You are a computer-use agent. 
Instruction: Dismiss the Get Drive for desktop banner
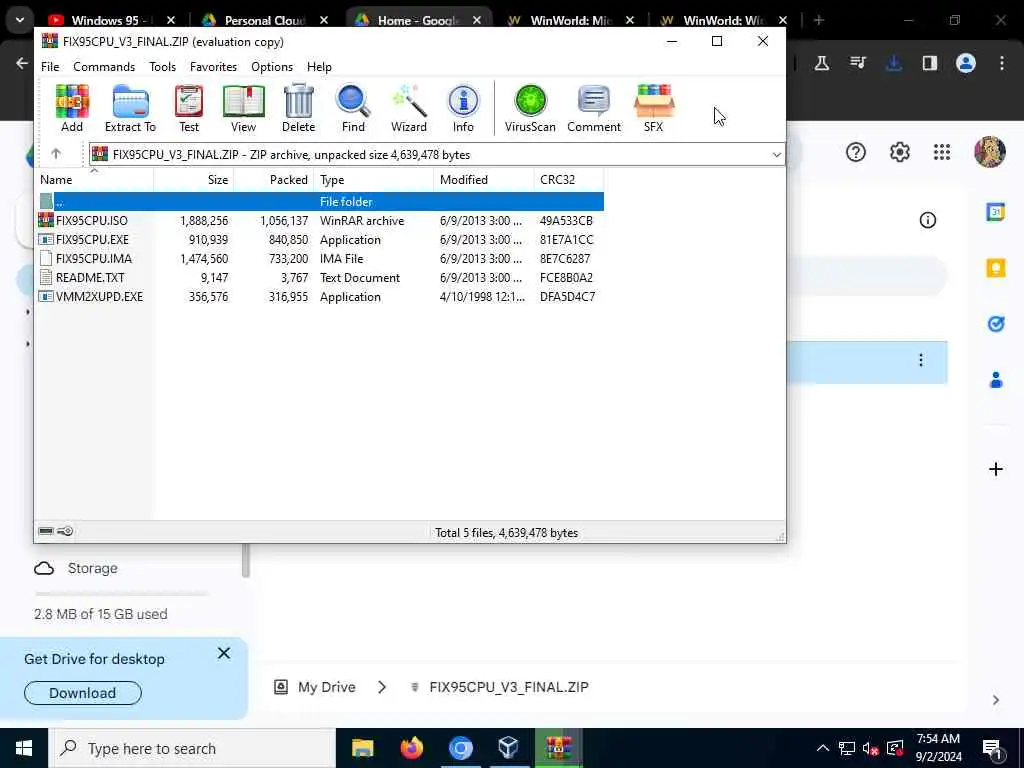224,653
